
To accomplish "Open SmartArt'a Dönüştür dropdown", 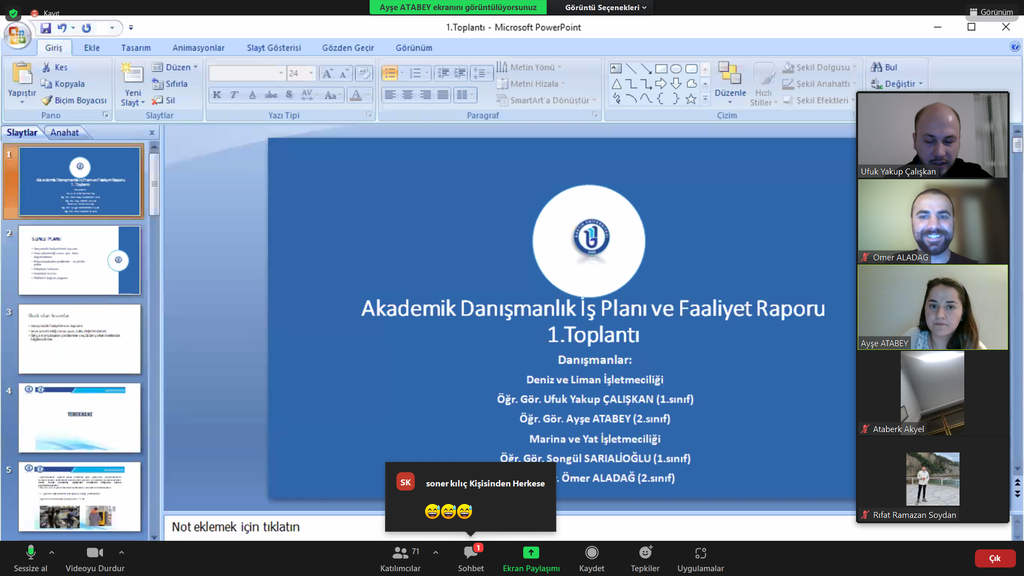I will [546, 101].
